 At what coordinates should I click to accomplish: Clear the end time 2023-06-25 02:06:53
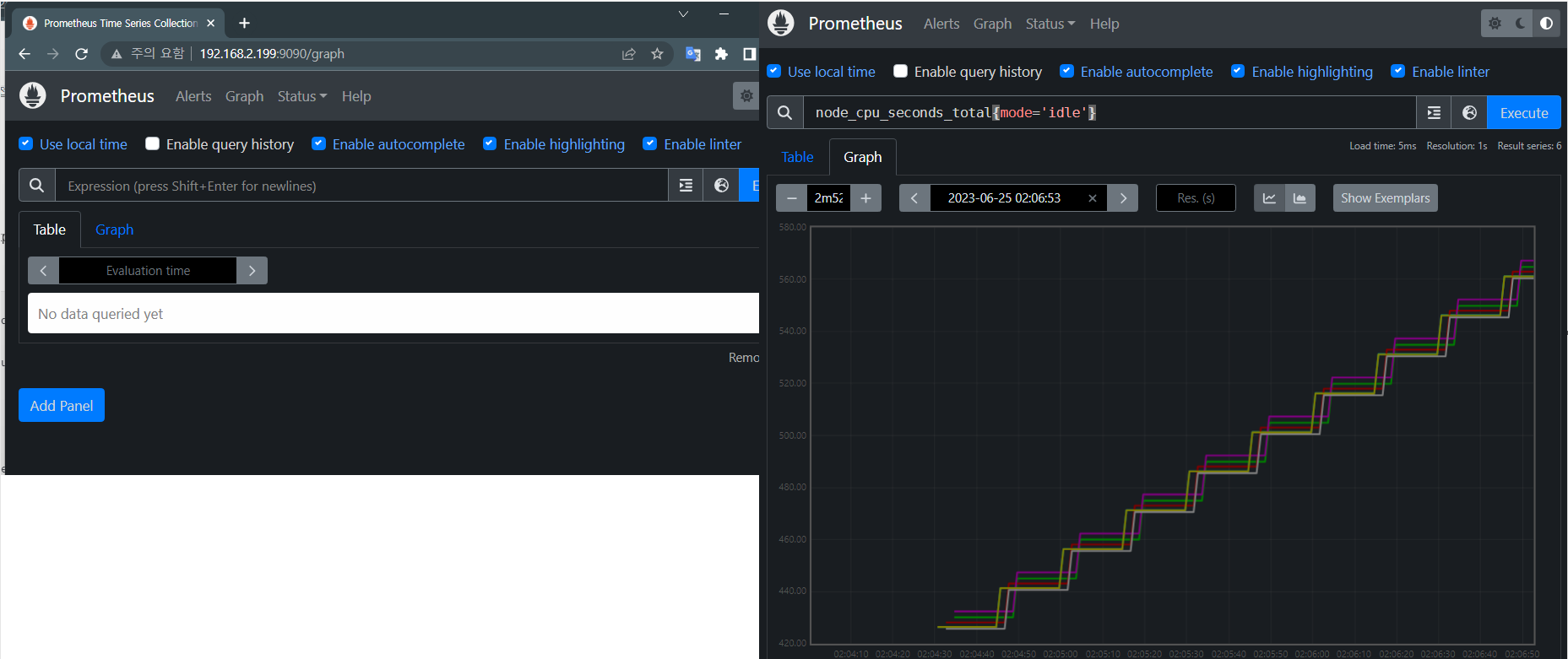tap(1093, 198)
